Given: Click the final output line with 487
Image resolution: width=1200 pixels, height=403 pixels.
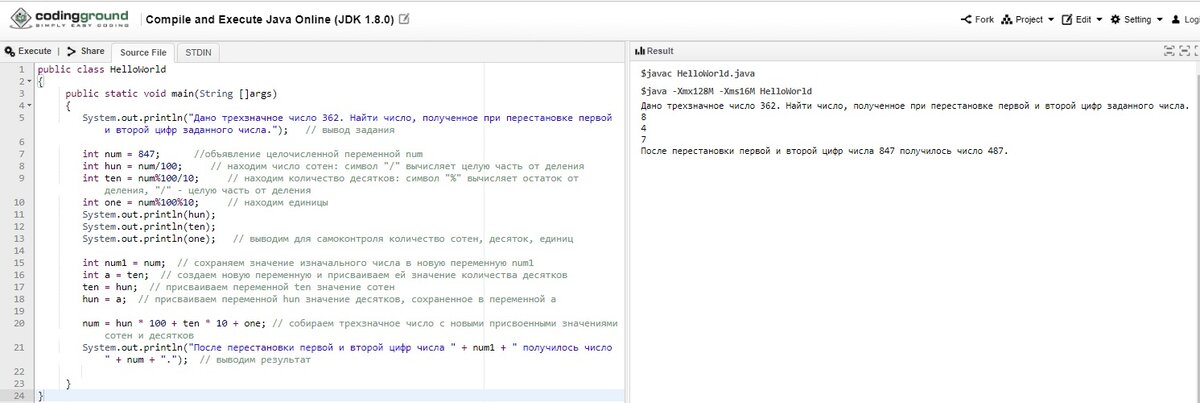Looking at the screenshot, I should (825, 152).
